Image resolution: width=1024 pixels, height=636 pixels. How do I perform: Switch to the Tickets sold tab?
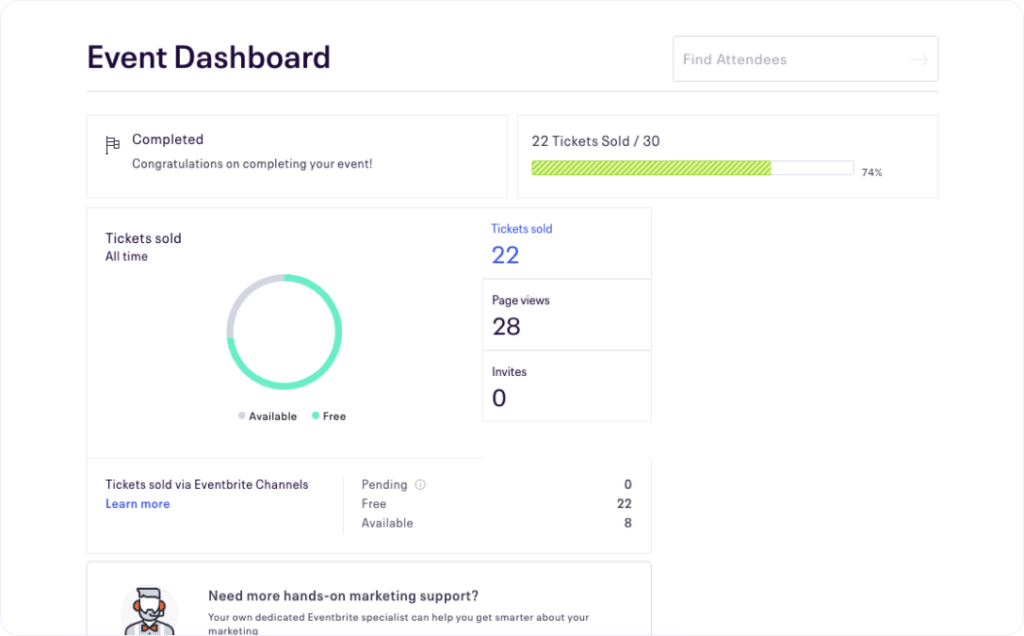(x=521, y=228)
